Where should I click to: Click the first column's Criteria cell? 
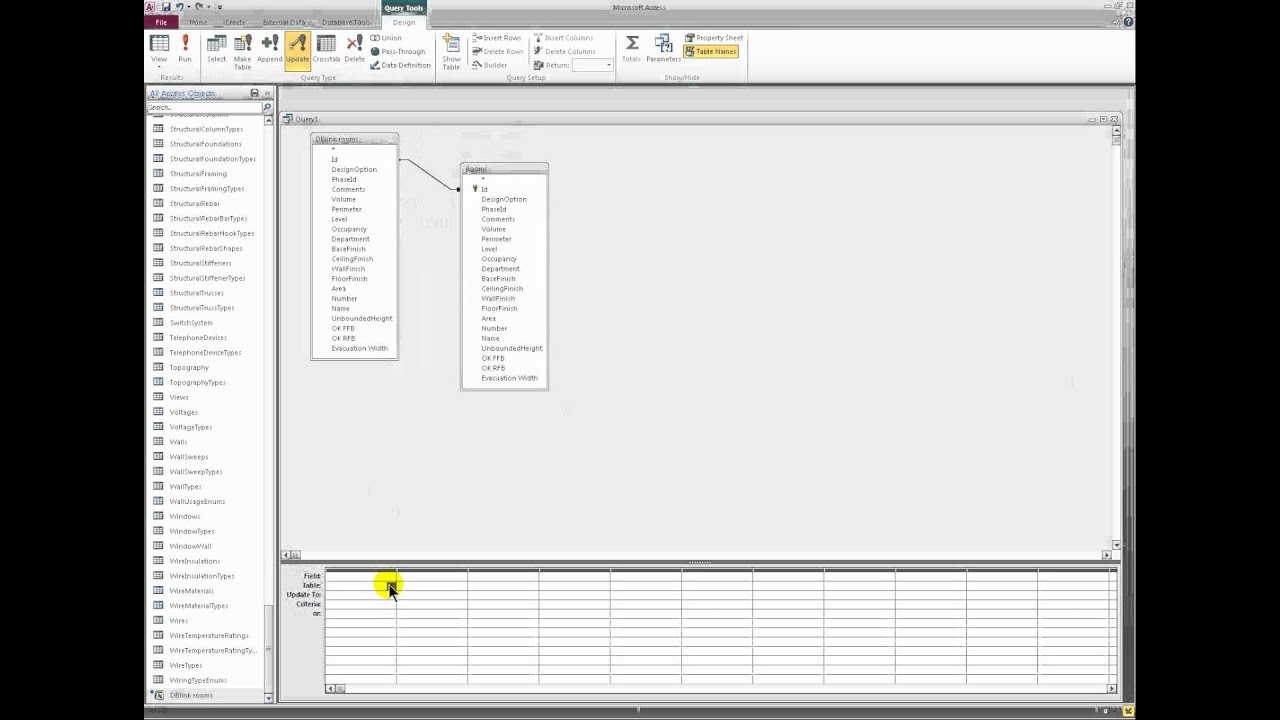[x=361, y=604]
